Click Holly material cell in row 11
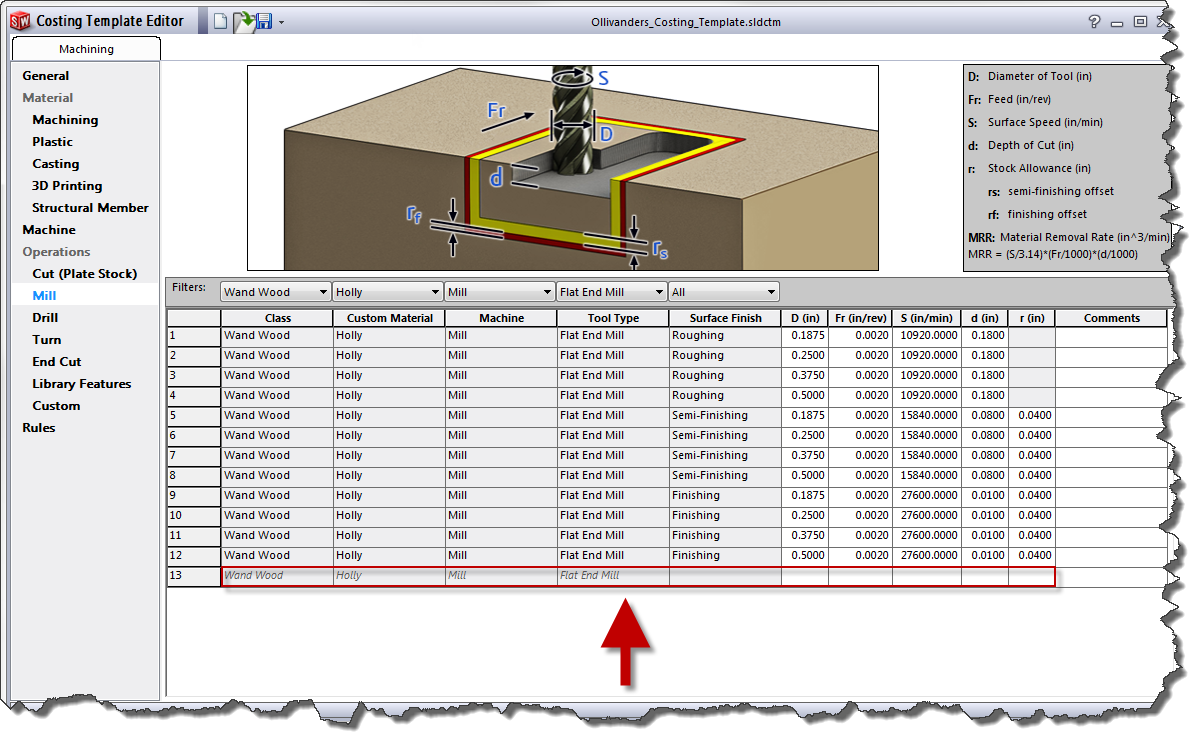The width and height of the screenshot is (1204, 743). tap(389, 536)
